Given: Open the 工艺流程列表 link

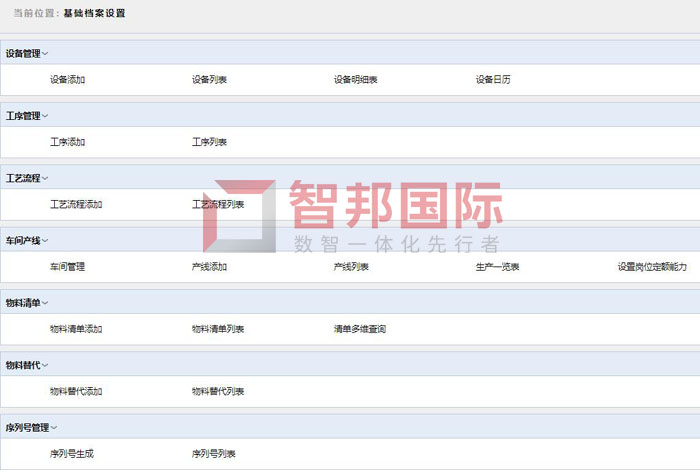Looking at the screenshot, I should point(218,204).
